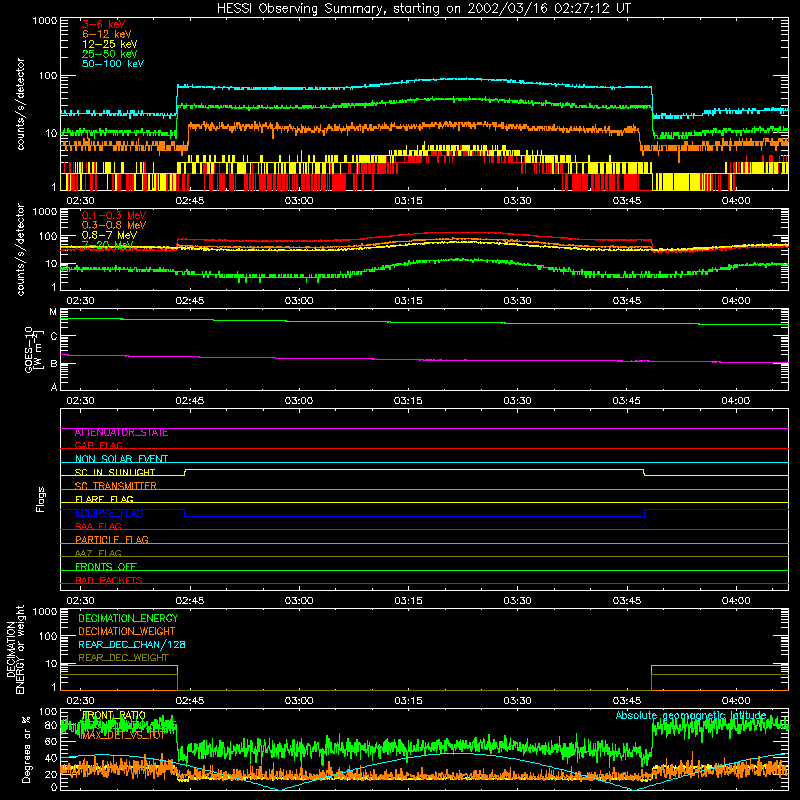Select the vertical Flags axis label
Screen dimensions: 800x800
pos(41,499)
